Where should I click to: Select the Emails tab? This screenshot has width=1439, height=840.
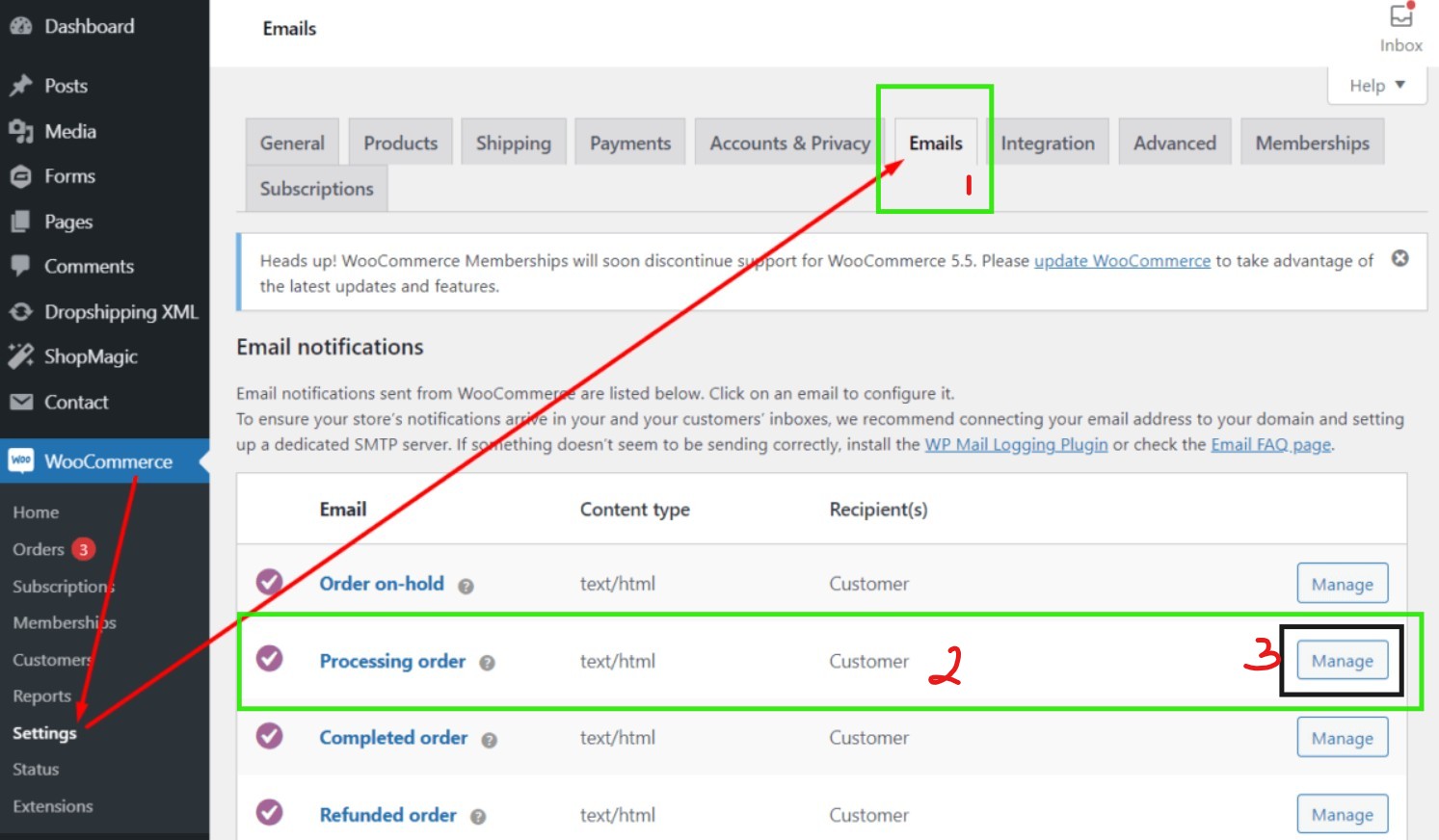(x=936, y=143)
